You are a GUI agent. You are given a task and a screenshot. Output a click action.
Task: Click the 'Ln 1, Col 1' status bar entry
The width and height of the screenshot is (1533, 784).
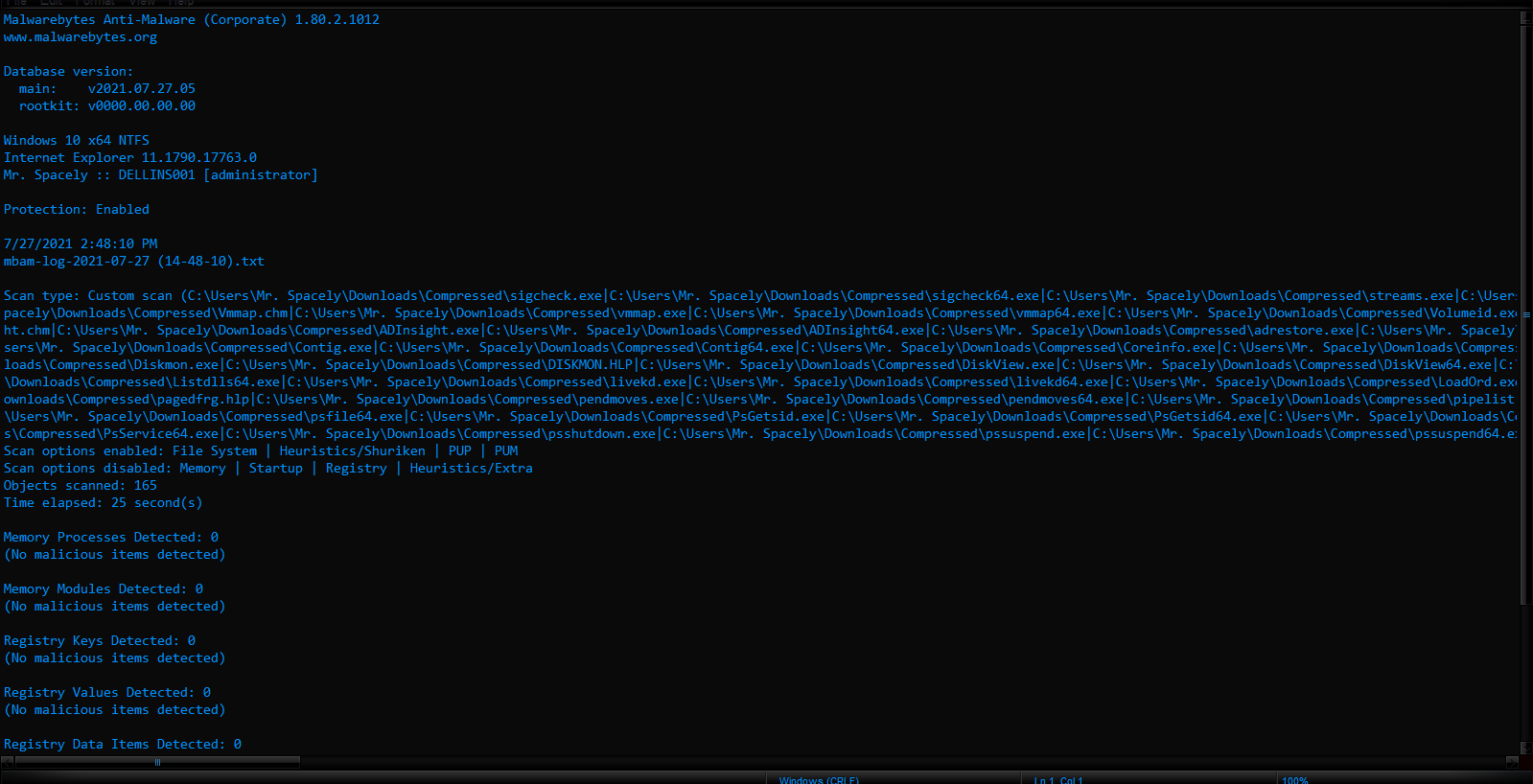click(x=1058, y=780)
